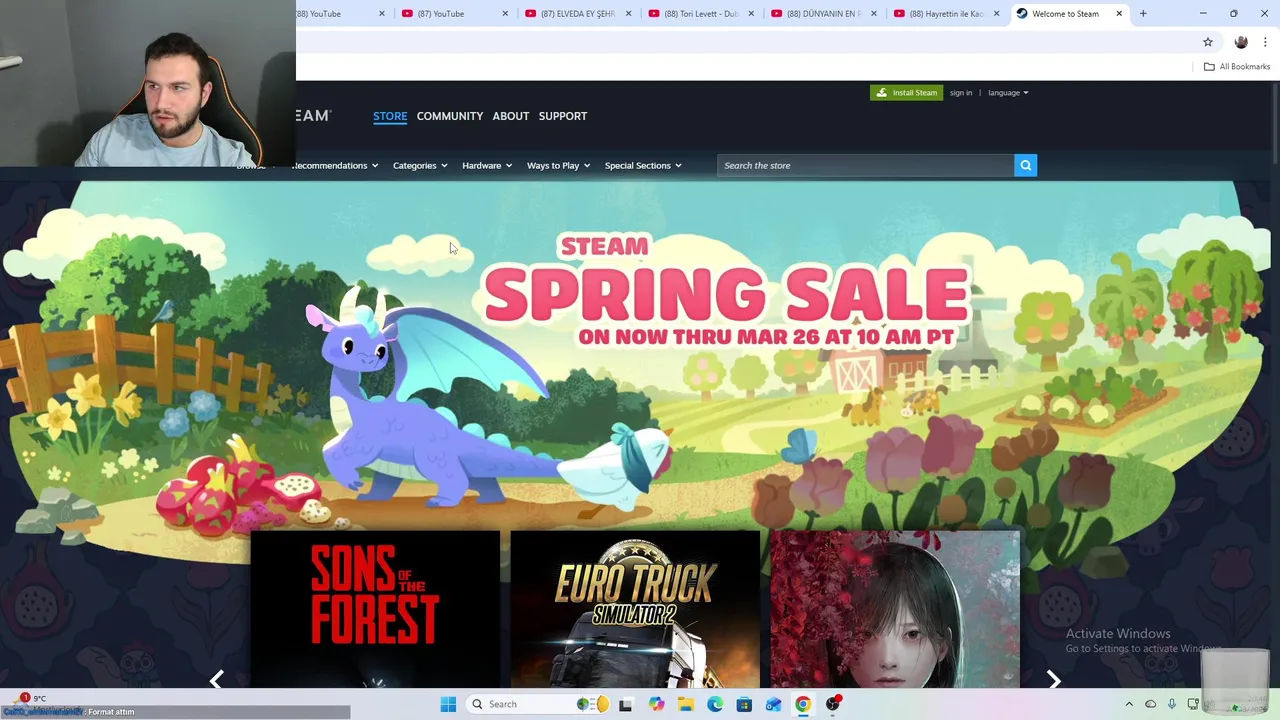This screenshot has height=720, width=1280.
Task: Launch Copilot from the taskbar
Action: pyautogui.click(x=656, y=704)
